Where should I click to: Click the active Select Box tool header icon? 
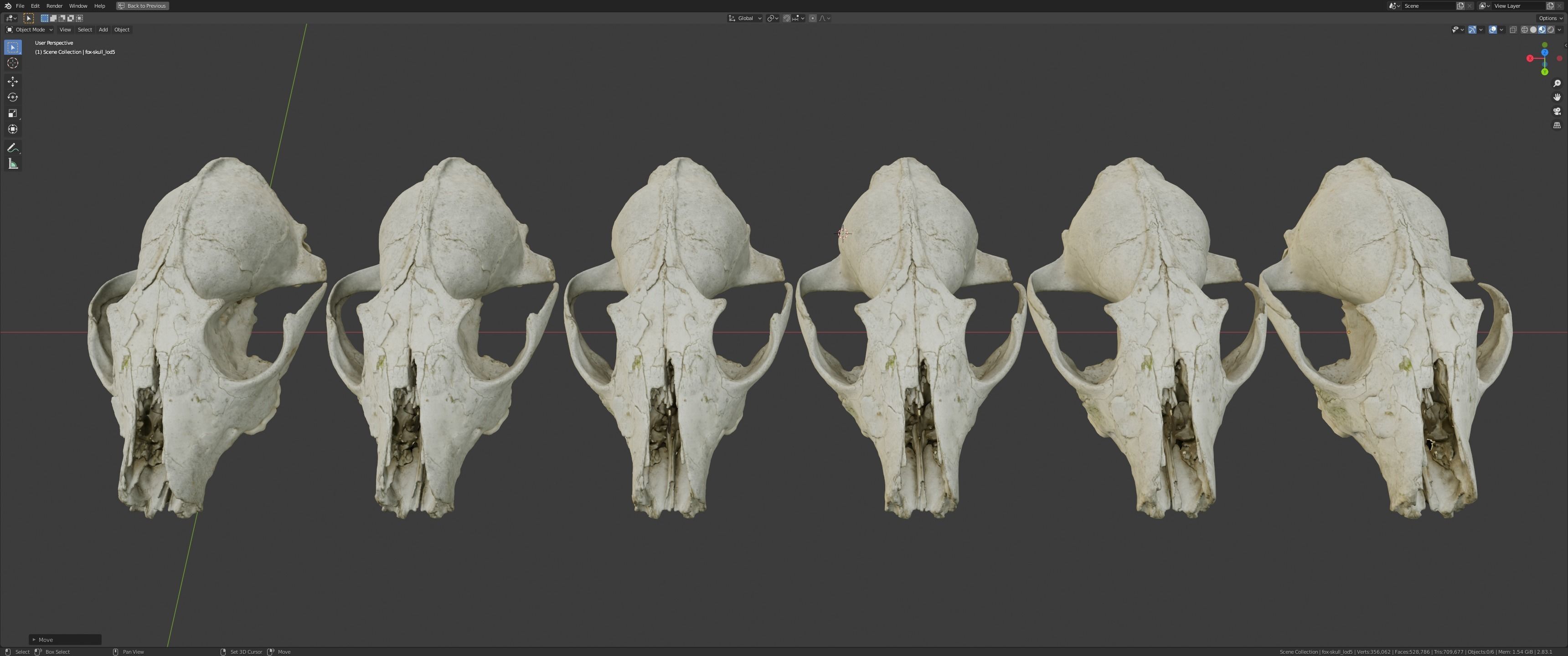(28, 18)
